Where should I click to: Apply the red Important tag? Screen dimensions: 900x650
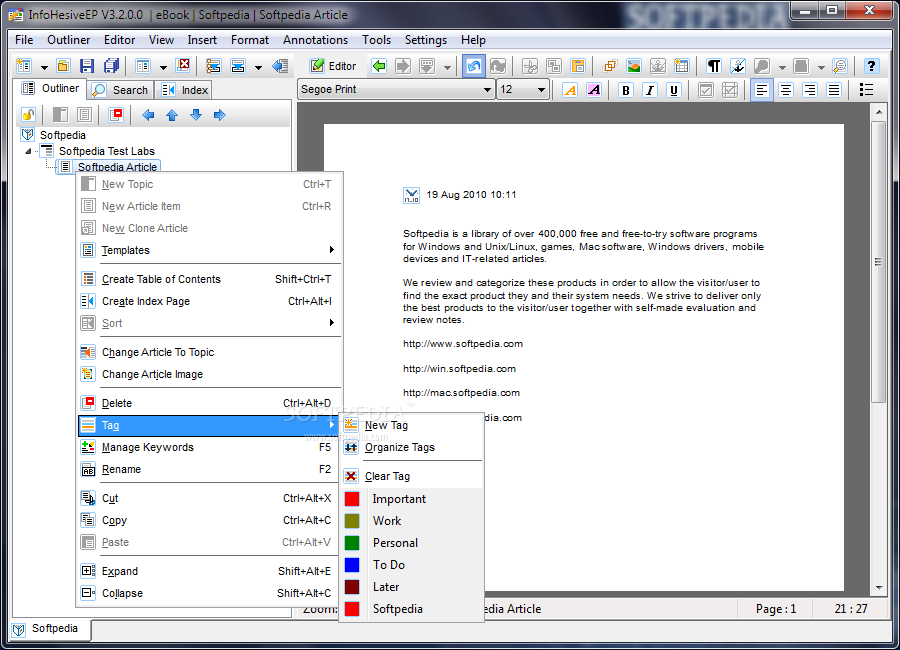click(412, 499)
